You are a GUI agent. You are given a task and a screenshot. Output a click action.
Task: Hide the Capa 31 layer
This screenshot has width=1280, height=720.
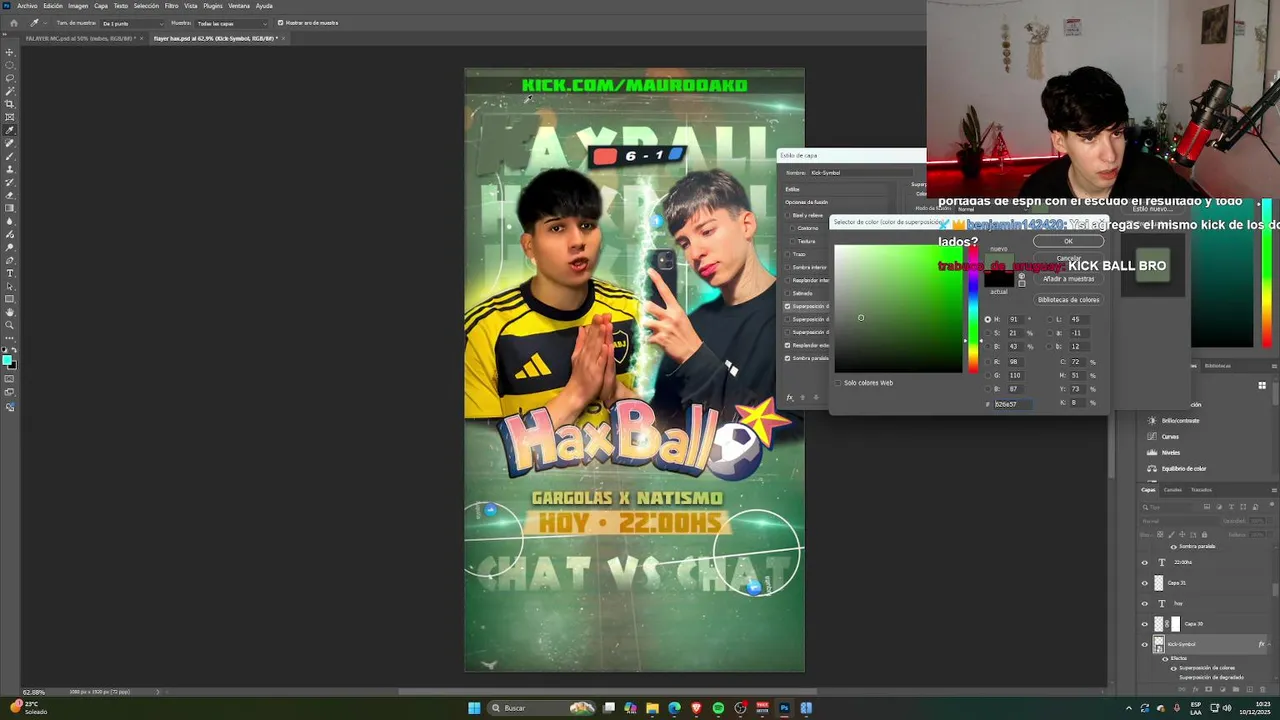click(x=1145, y=582)
